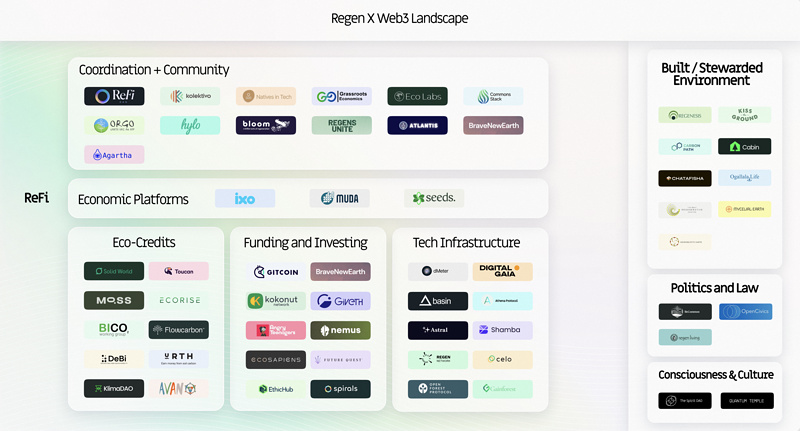Open the Agartha logo badge

(114, 155)
